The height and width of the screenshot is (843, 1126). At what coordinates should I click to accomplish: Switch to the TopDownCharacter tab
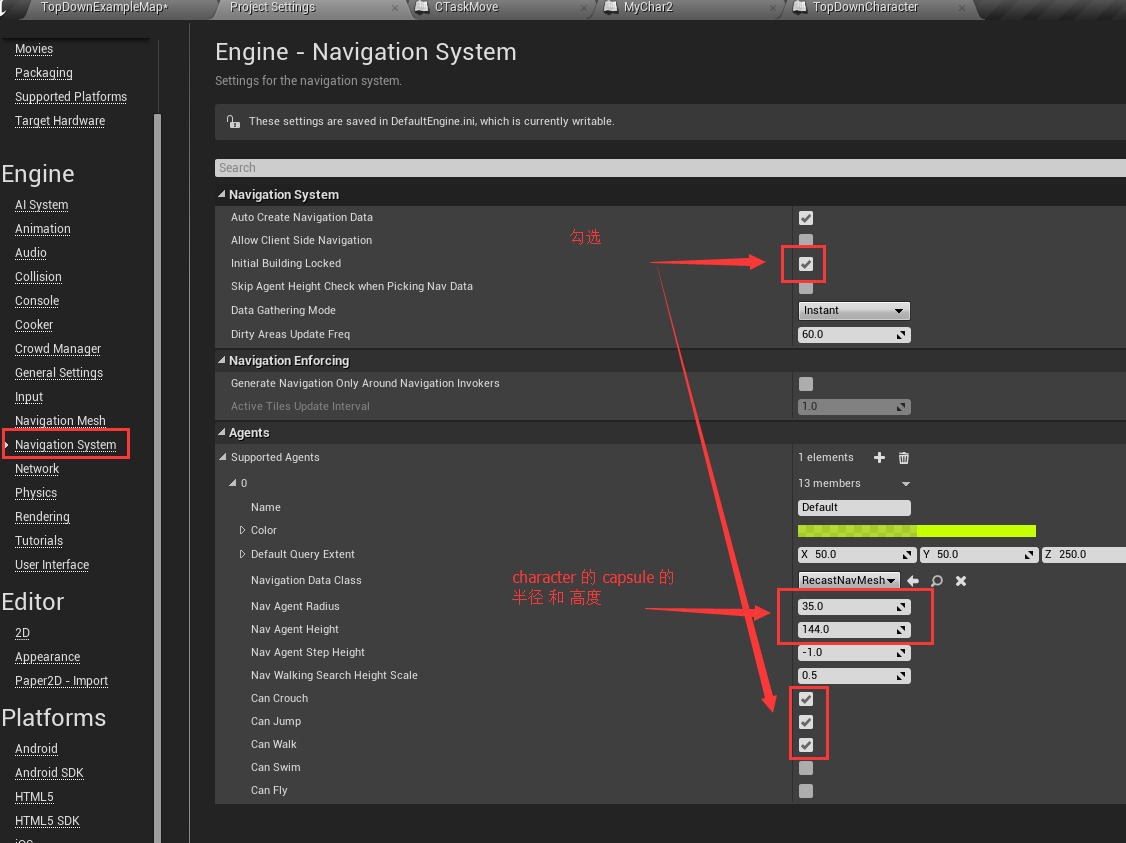click(865, 7)
